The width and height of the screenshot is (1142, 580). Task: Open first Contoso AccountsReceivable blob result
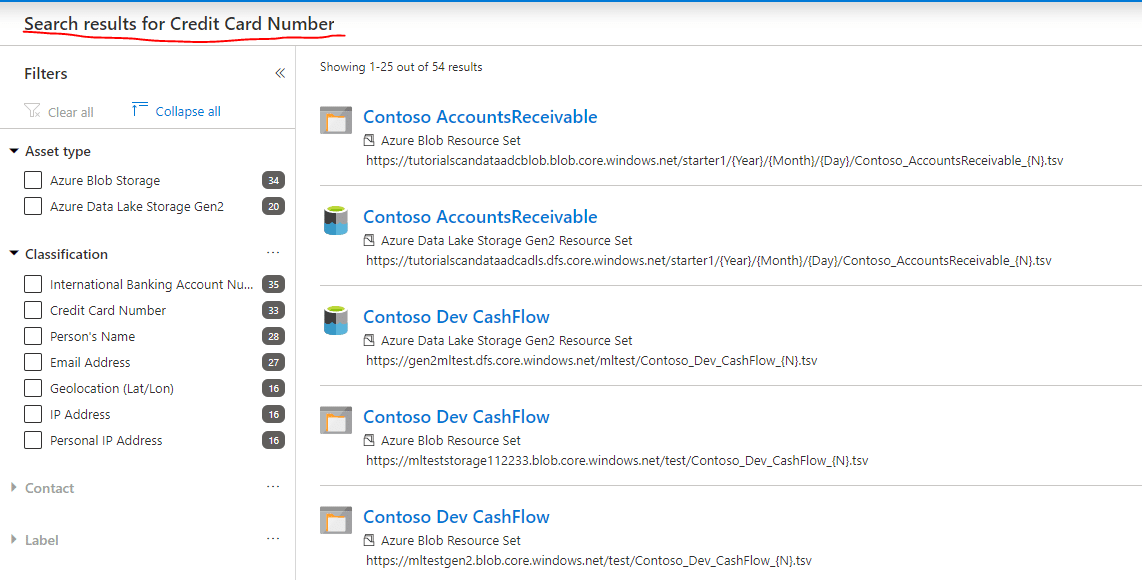click(x=480, y=117)
